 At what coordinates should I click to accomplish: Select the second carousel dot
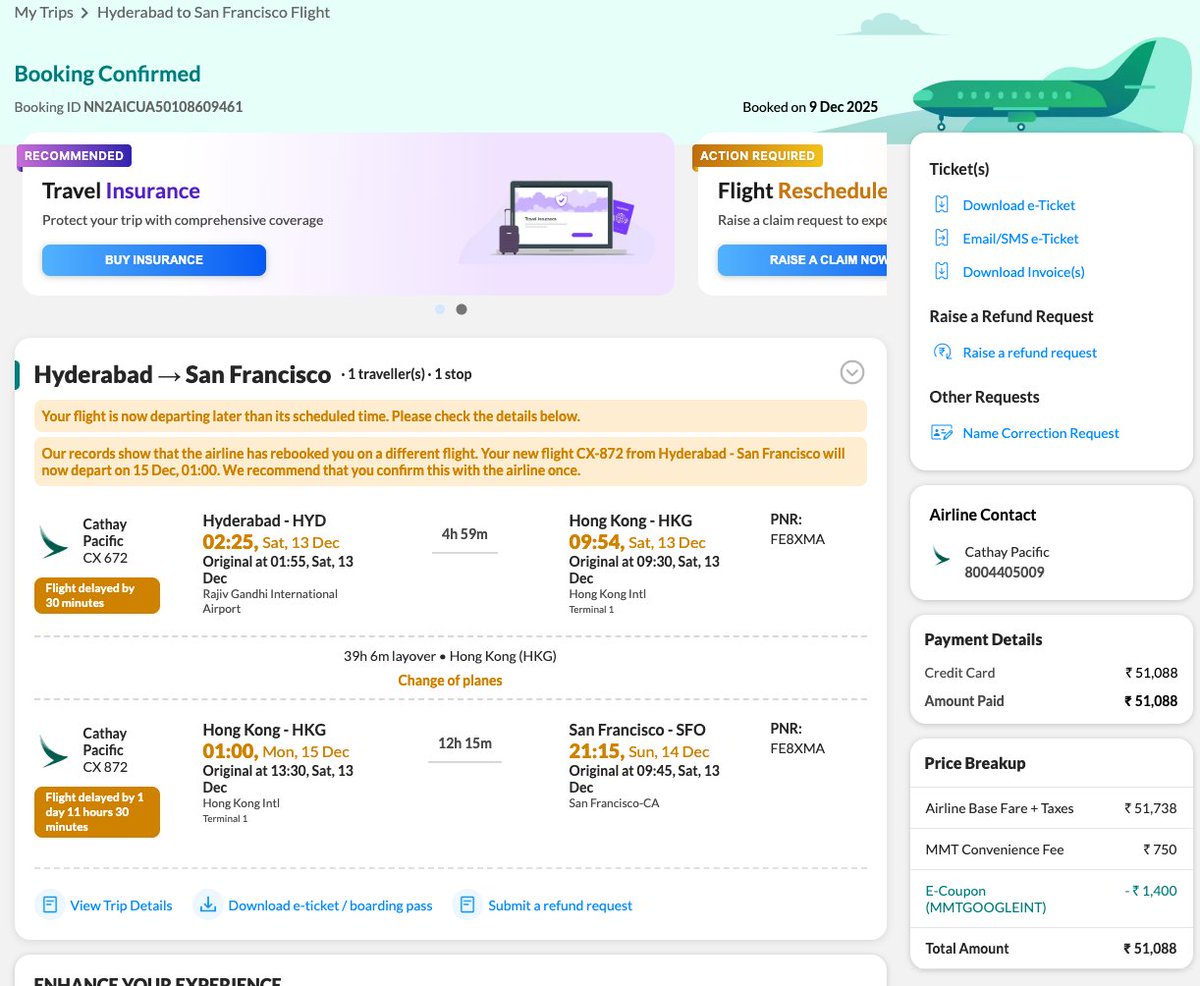pos(461,310)
